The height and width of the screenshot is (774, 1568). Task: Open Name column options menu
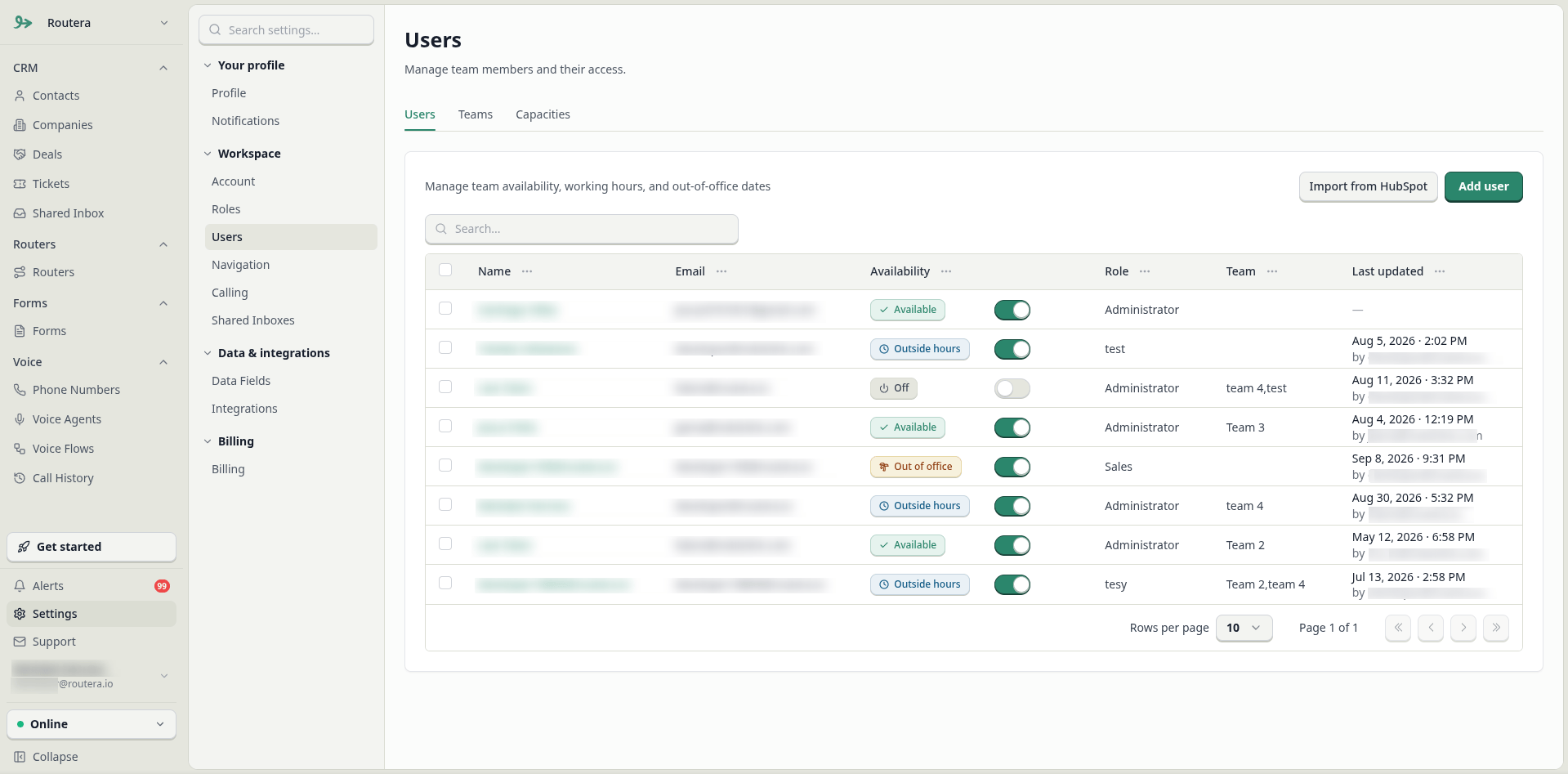pyautogui.click(x=527, y=271)
